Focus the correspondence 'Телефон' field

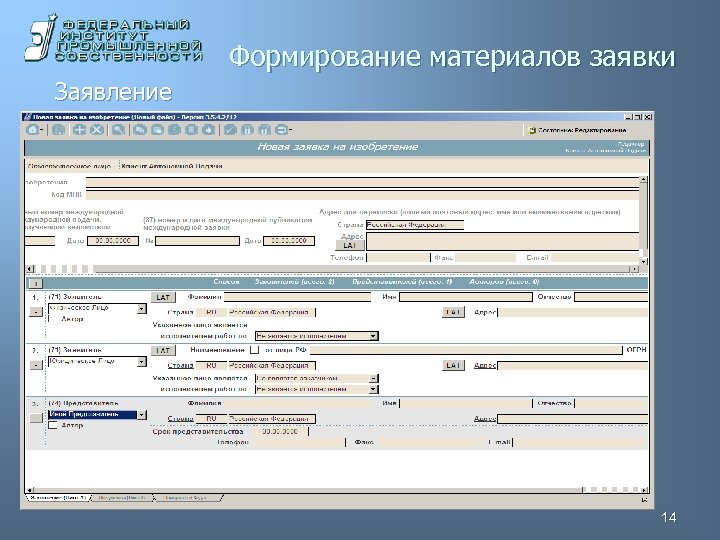(x=398, y=258)
